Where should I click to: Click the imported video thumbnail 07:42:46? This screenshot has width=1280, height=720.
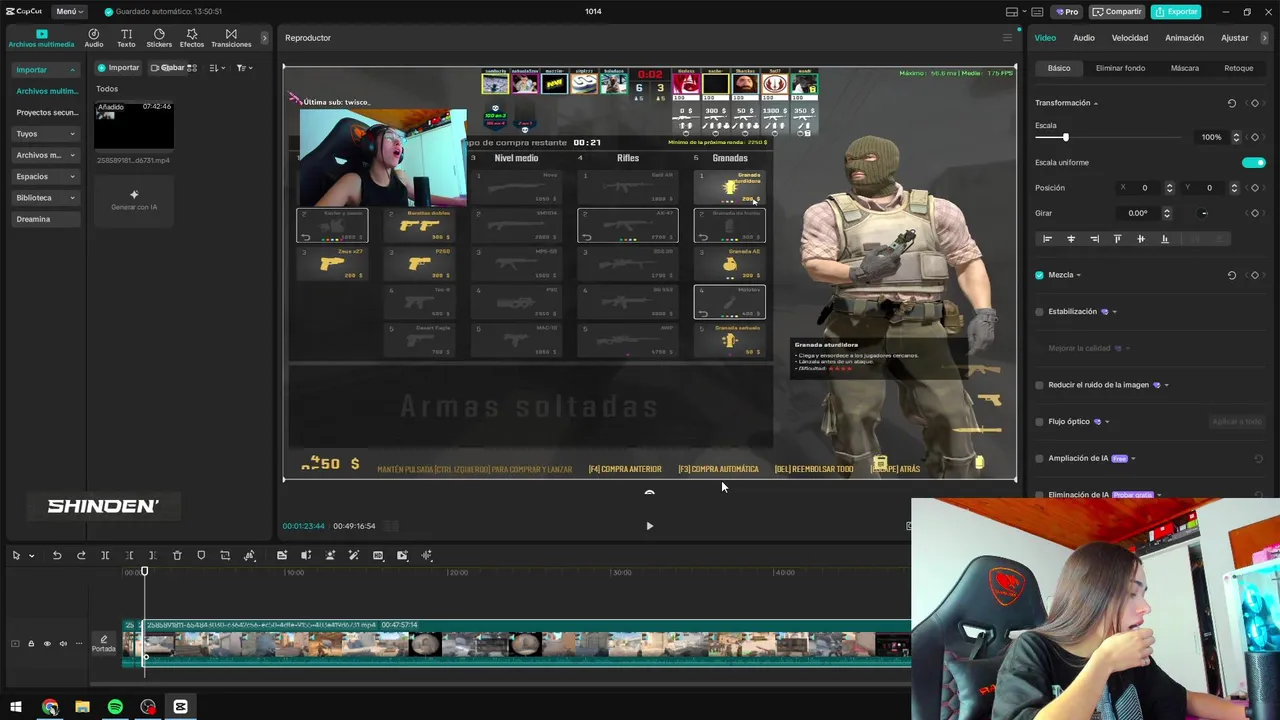tap(134, 125)
